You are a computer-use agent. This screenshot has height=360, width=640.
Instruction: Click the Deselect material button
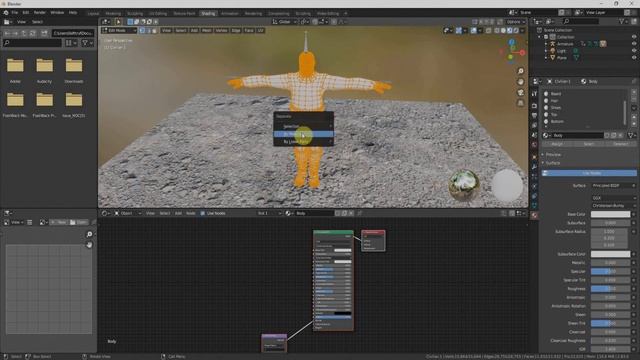click(x=620, y=144)
